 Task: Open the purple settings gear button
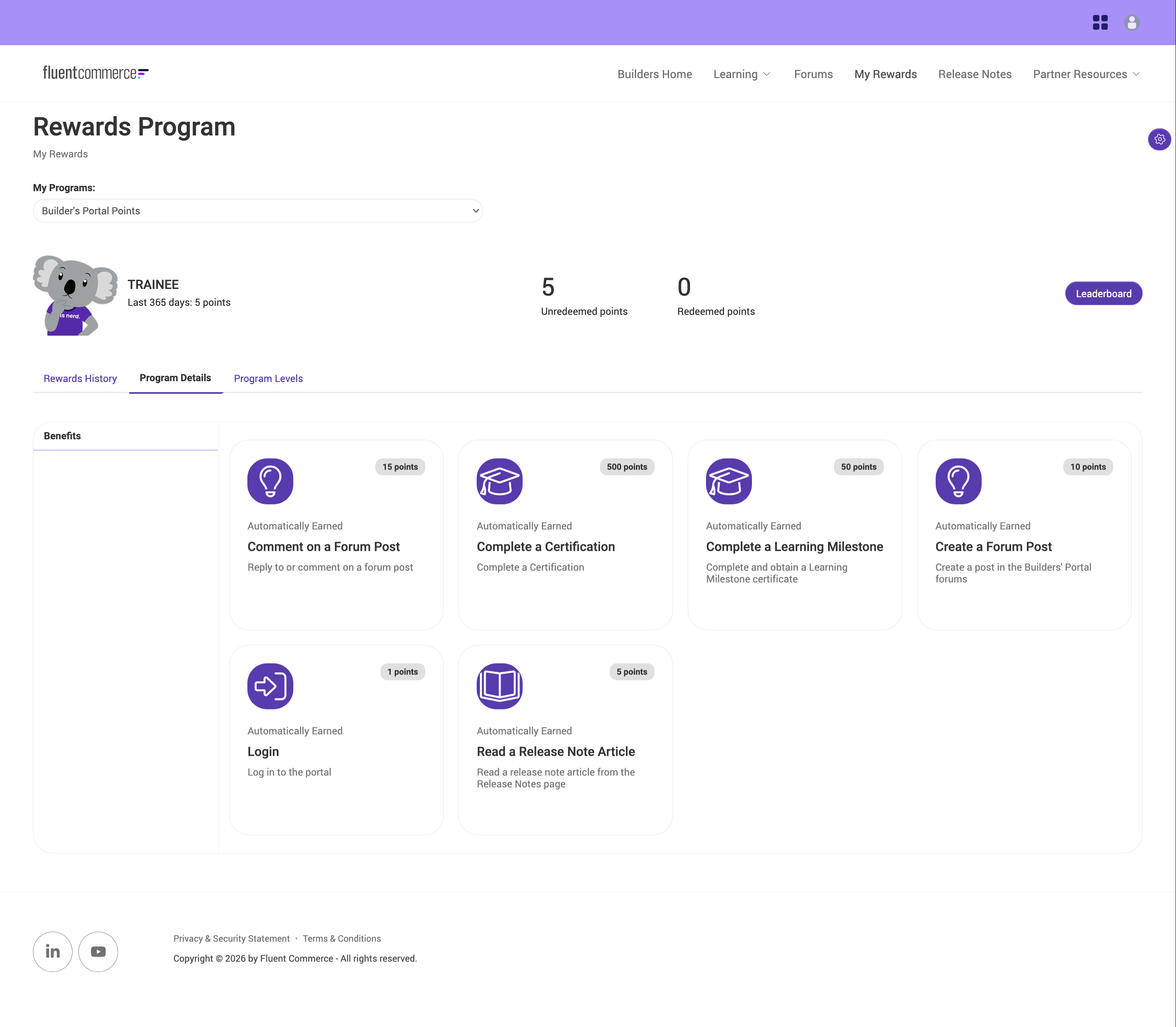coord(1160,139)
